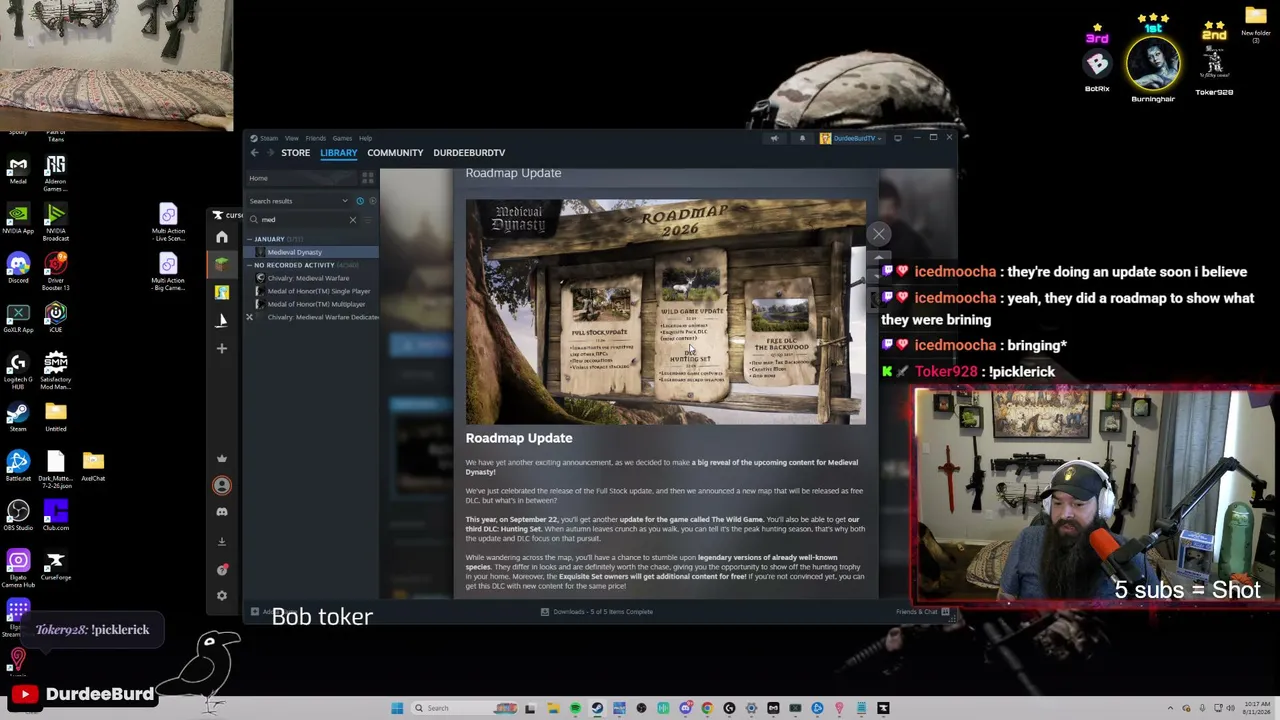Open Logitech G HUB desktop shortcut
The width and height of the screenshot is (1280, 720).
point(18,370)
